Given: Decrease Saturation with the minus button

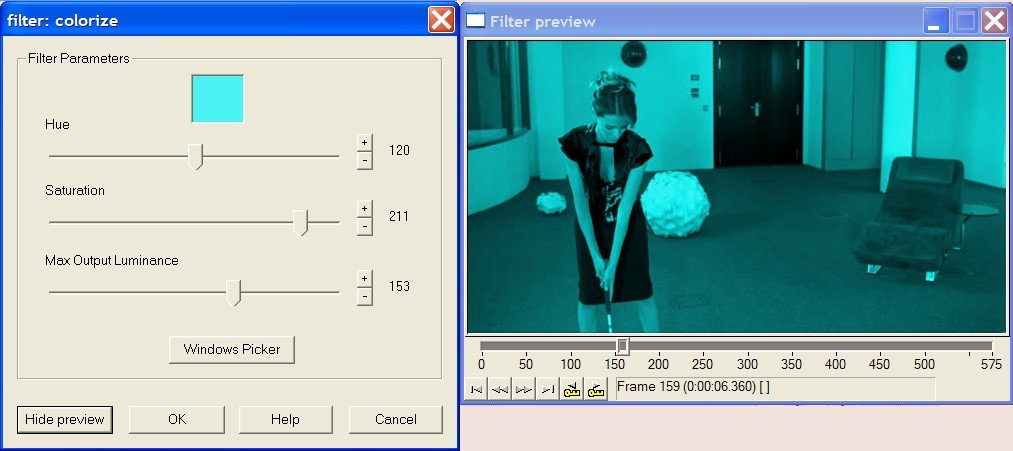Looking at the screenshot, I should click(x=364, y=226).
